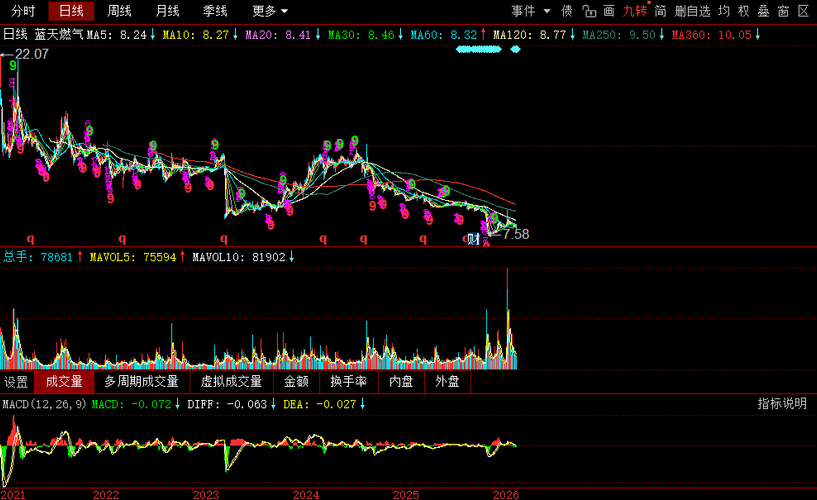Select the 虚拟成交量 tab
817x500 pixels.
231,382
